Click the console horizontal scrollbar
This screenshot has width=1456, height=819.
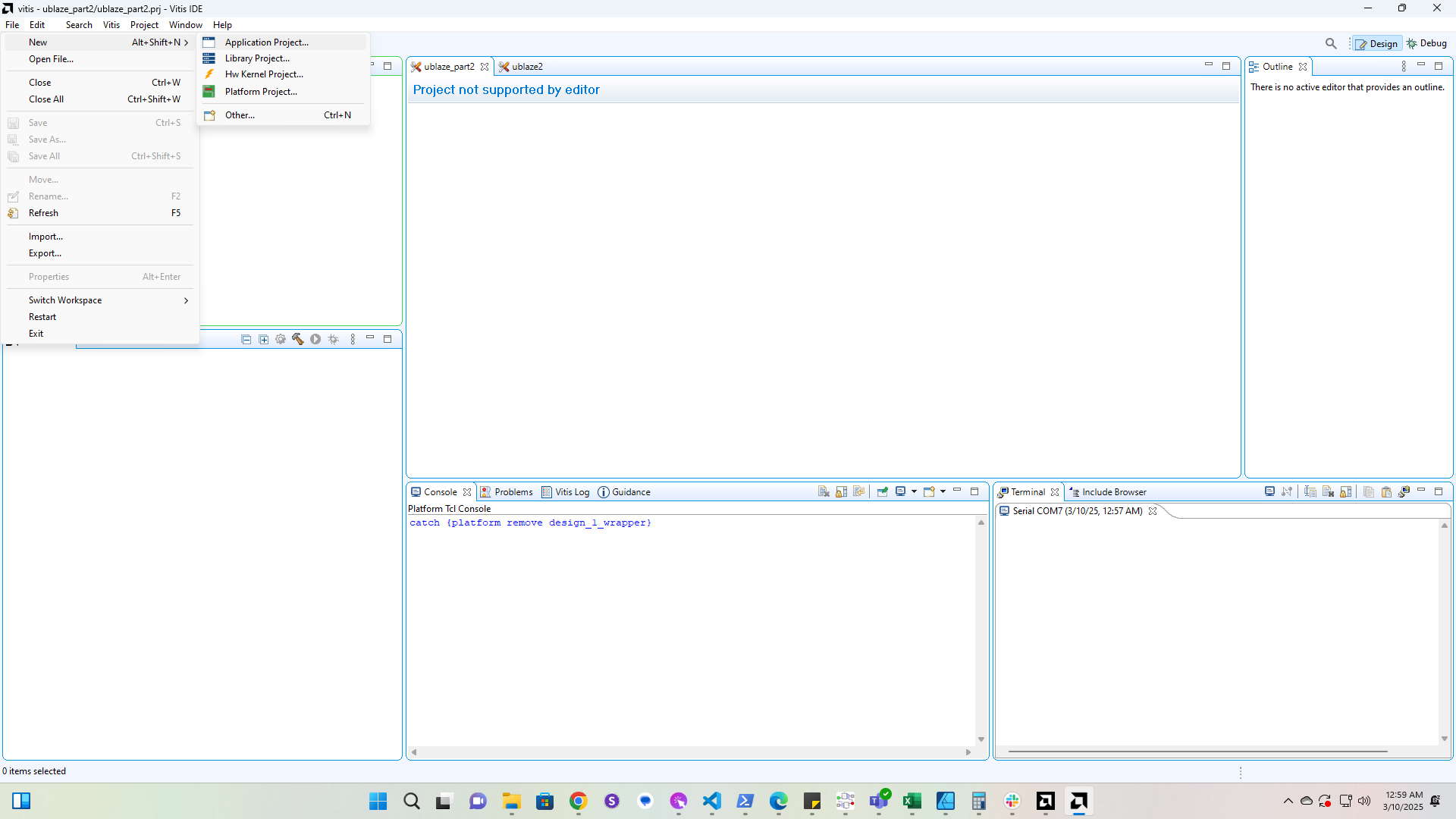690,752
